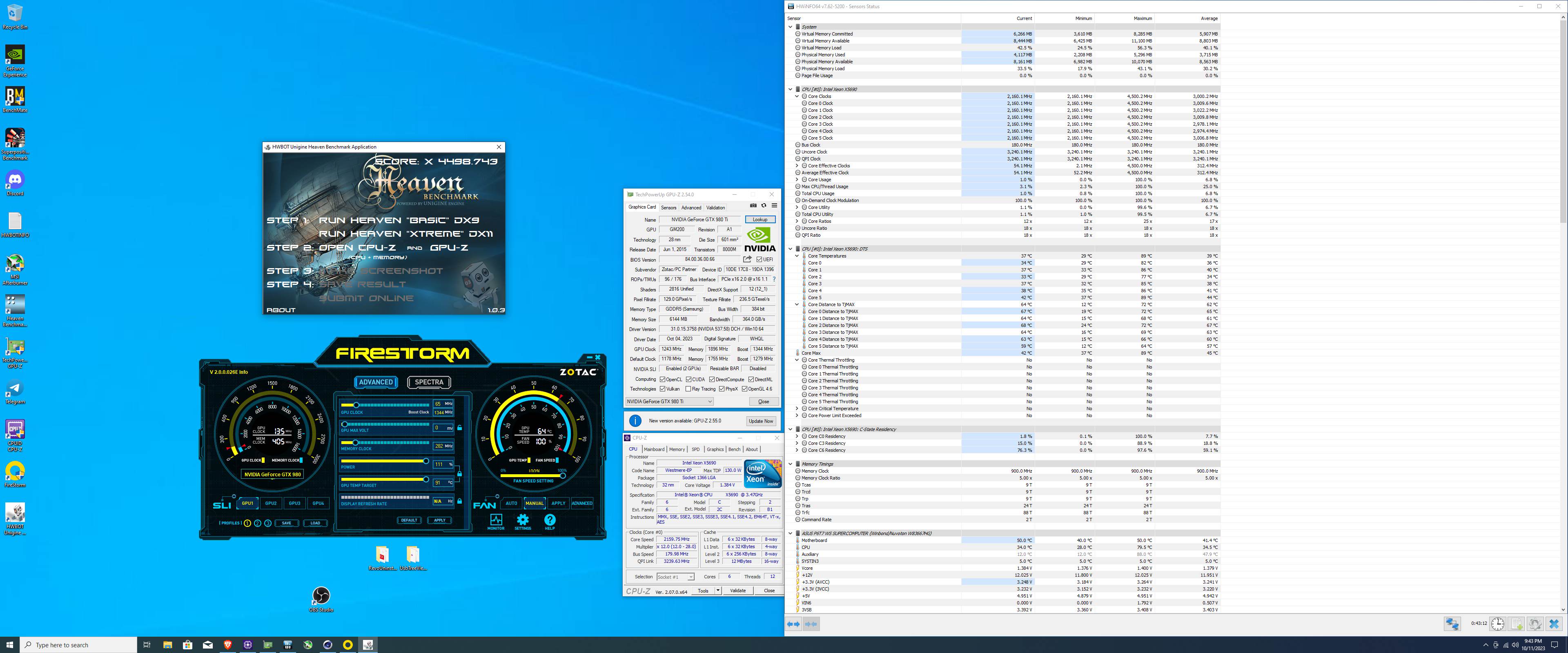Open OBS Studio desktop icon
The width and height of the screenshot is (1568, 653).
click(x=321, y=599)
